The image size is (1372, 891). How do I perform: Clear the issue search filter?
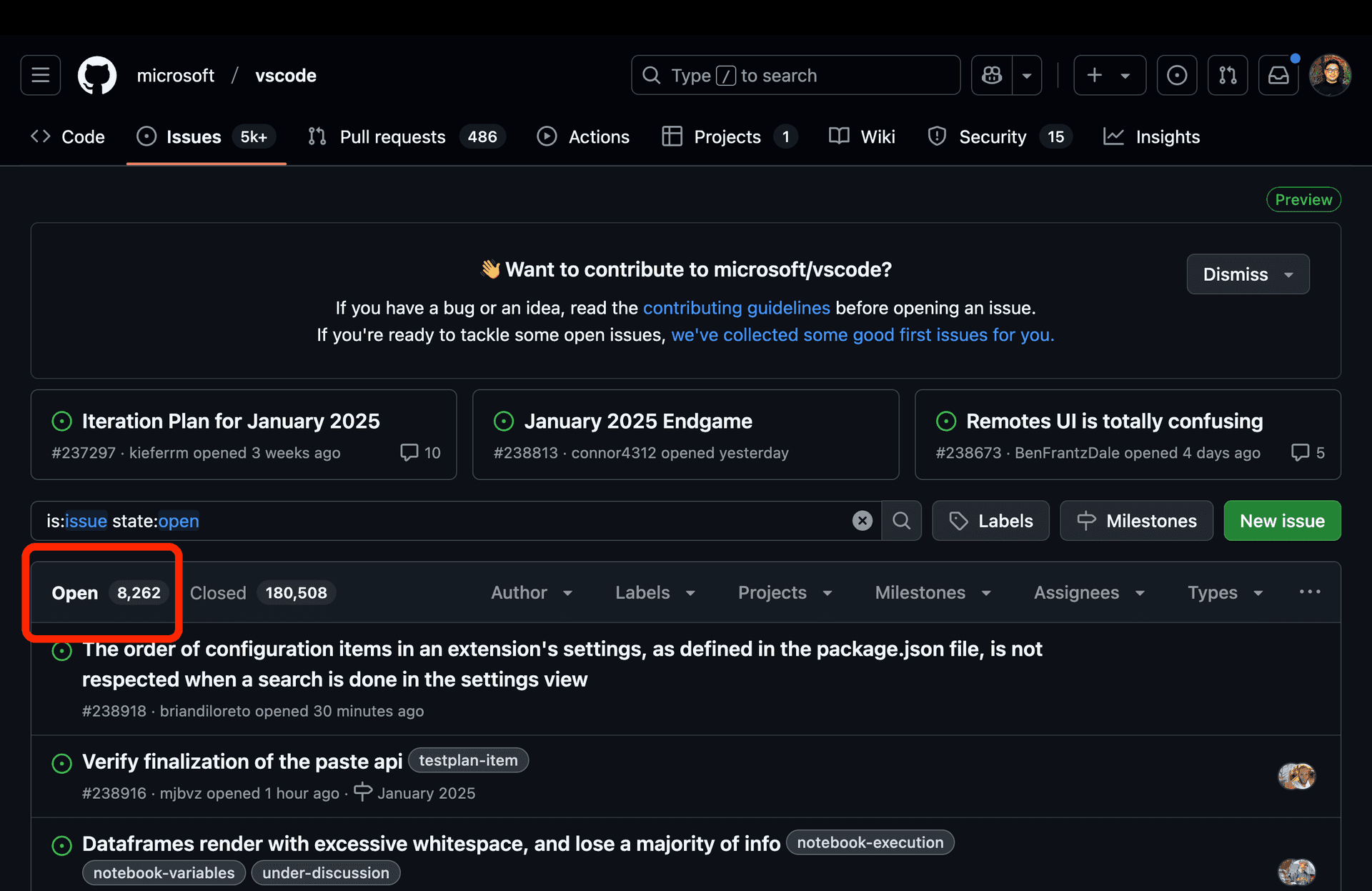coord(862,521)
